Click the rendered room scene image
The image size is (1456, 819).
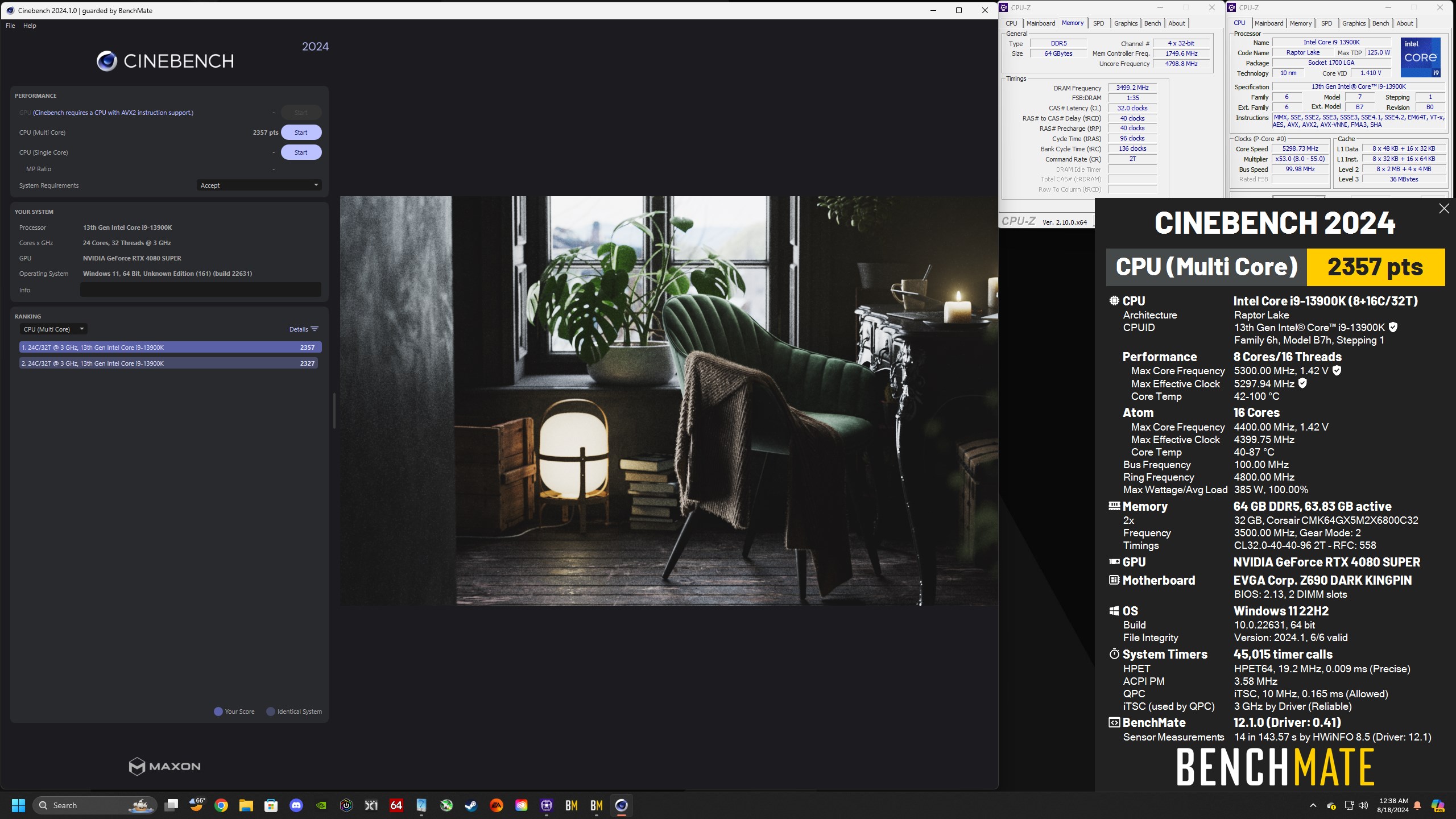pos(669,400)
